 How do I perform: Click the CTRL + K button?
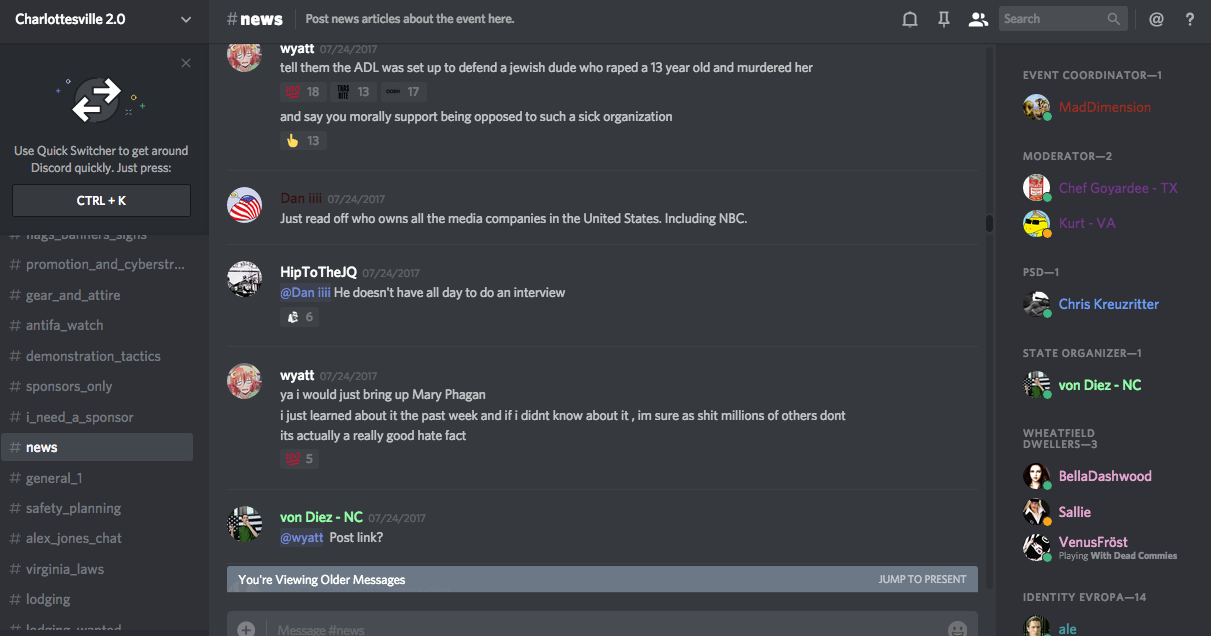[x=101, y=200]
